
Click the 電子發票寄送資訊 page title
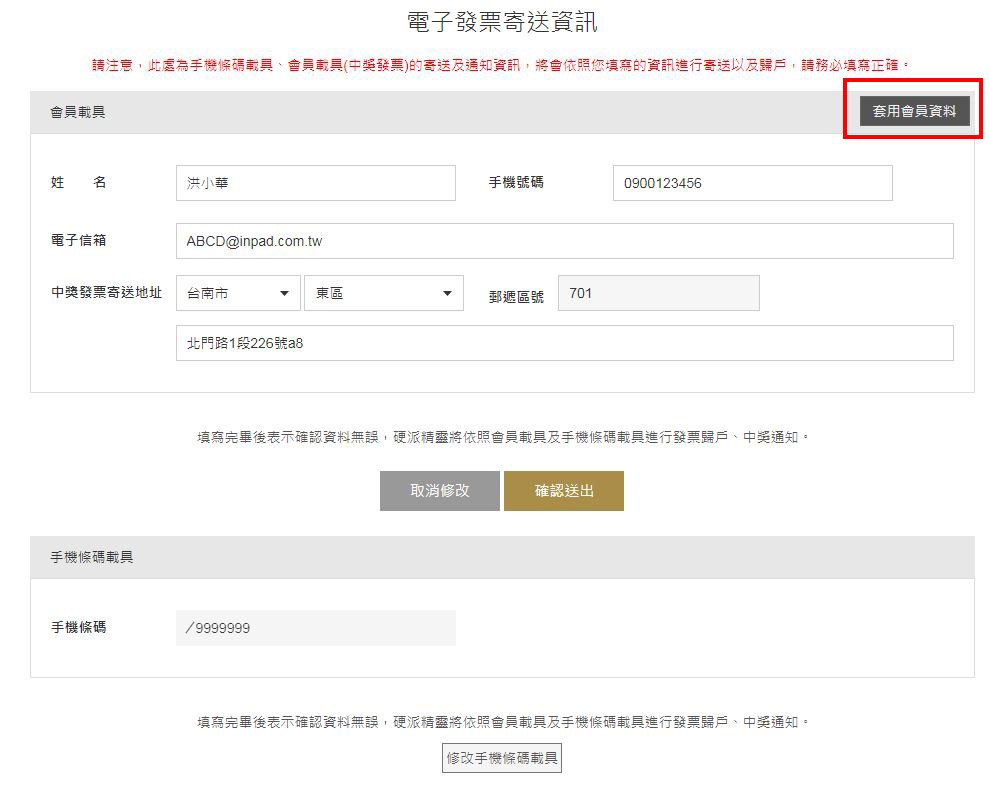[x=502, y=23]
